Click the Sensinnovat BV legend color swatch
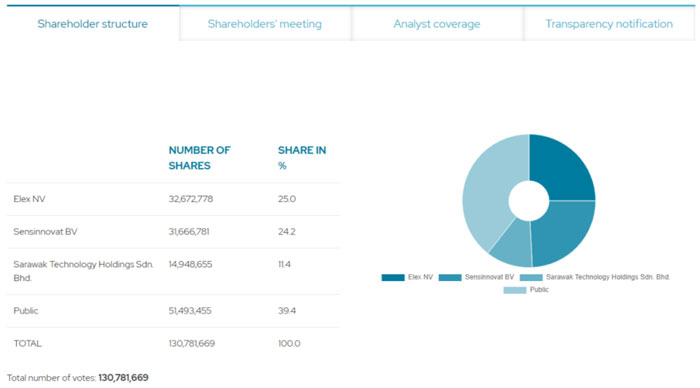 coord(450,277)
